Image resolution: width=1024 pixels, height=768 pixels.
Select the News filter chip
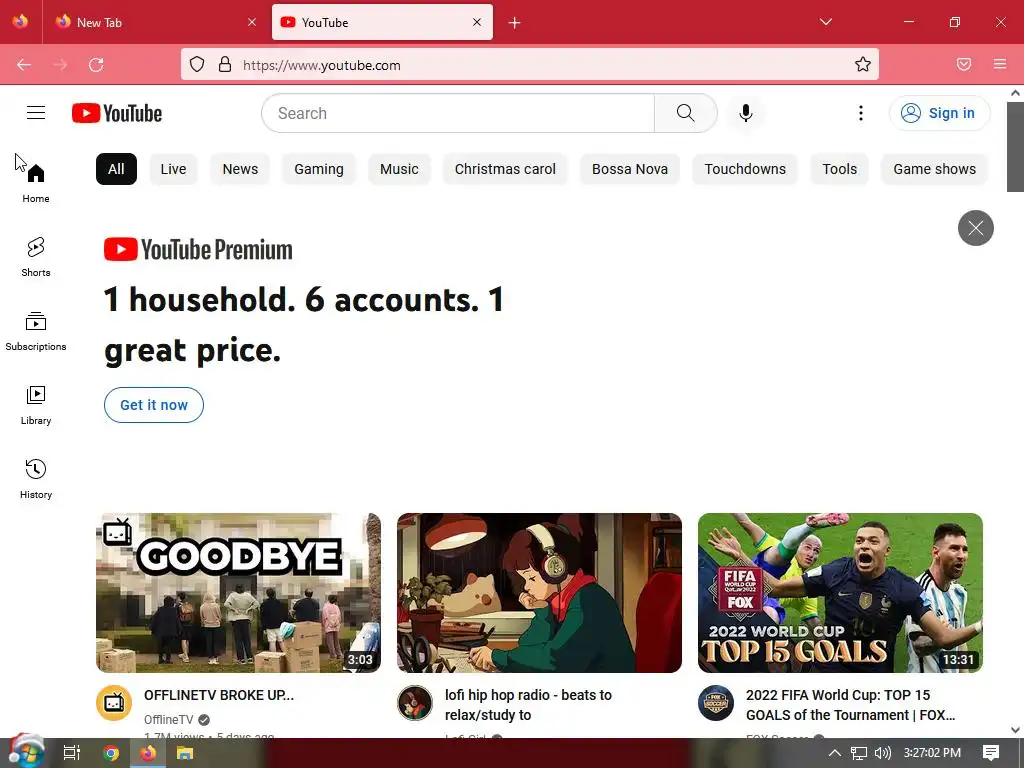[x=240, y=169]
